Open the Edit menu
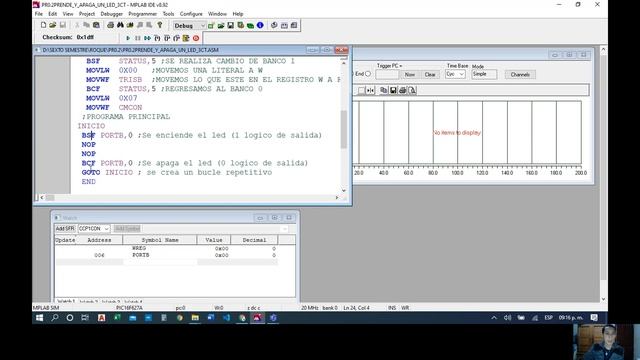The image size is (640, 360). pyautogui.click(x=53, y=14)
